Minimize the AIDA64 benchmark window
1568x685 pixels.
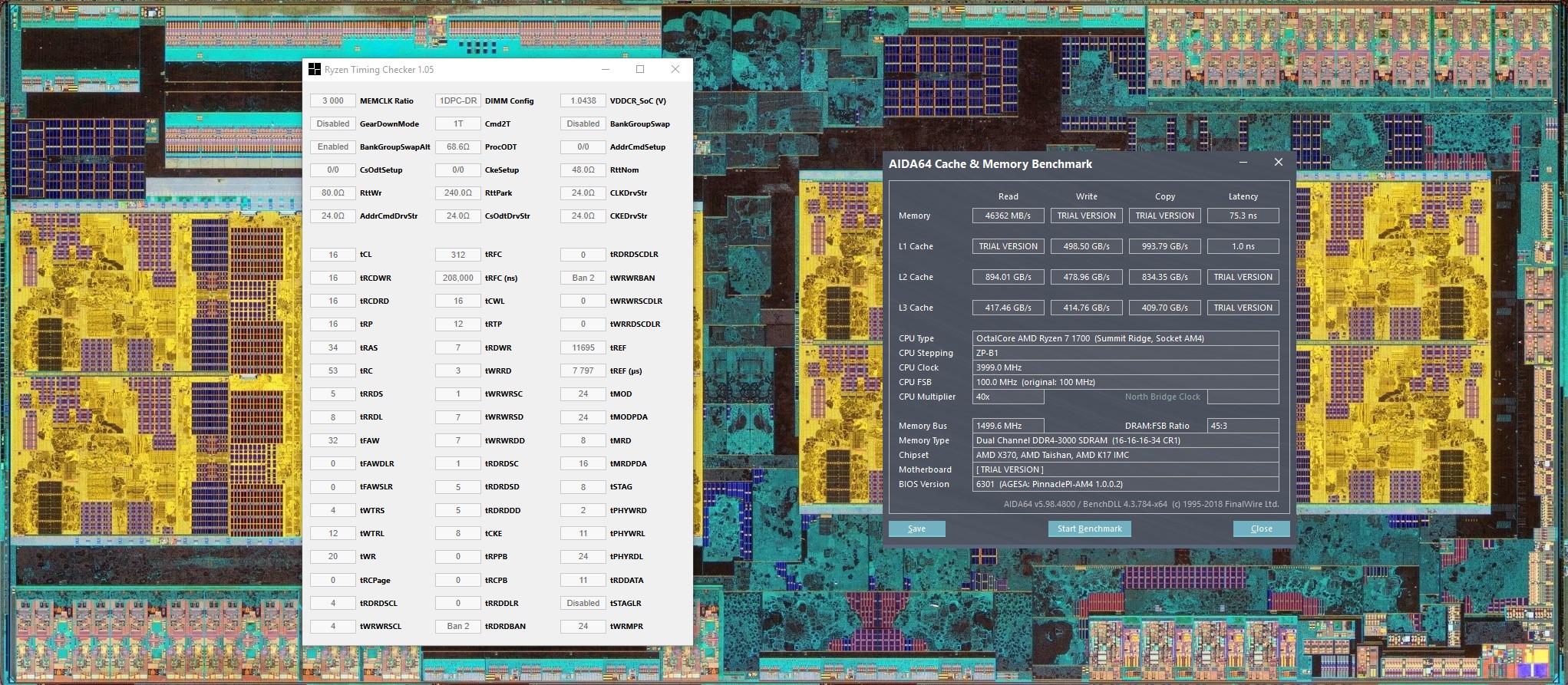[1243, 163]
